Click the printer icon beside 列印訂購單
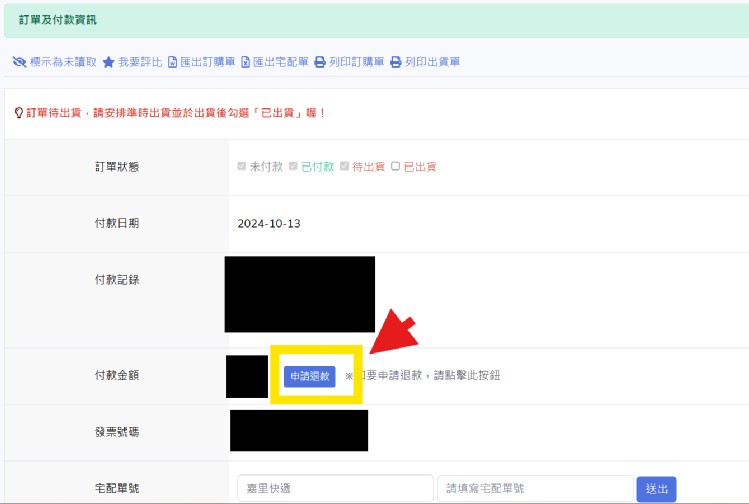Viewport: 749px width, 504px height. point(320,62)
